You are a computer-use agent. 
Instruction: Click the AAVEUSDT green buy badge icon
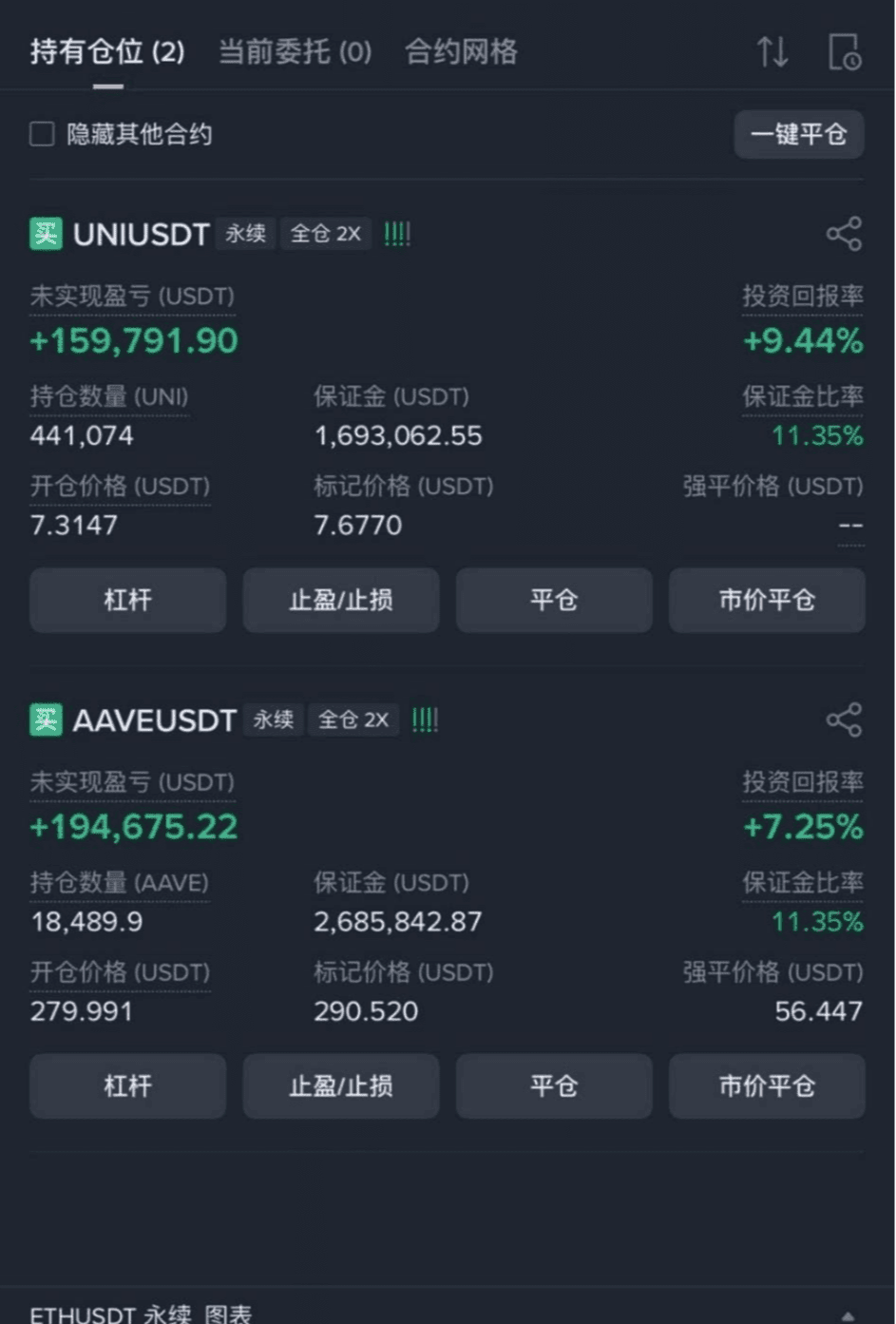pos(46,720)
